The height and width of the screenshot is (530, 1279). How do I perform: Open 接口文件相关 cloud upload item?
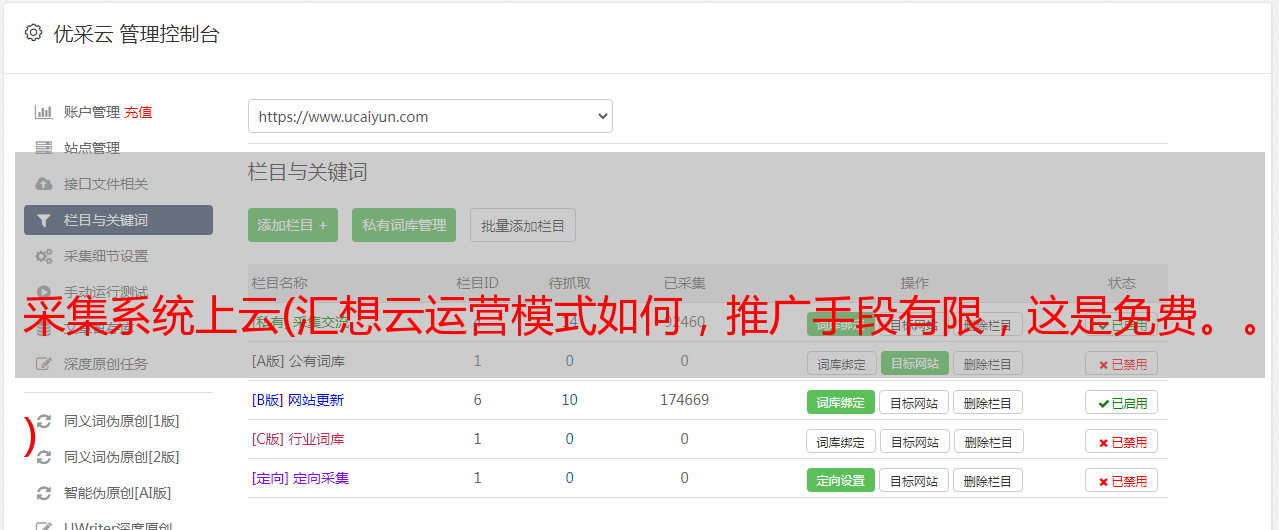point(105,184)
